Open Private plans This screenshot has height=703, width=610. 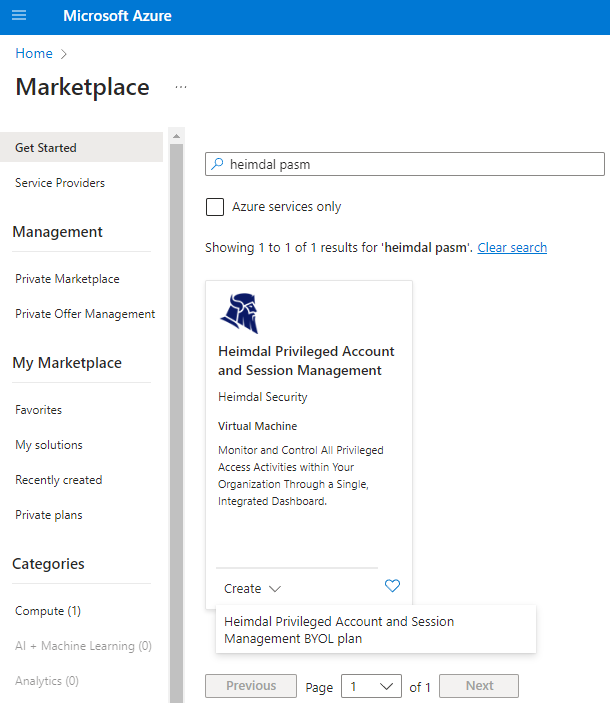click(x=49, y=515)
